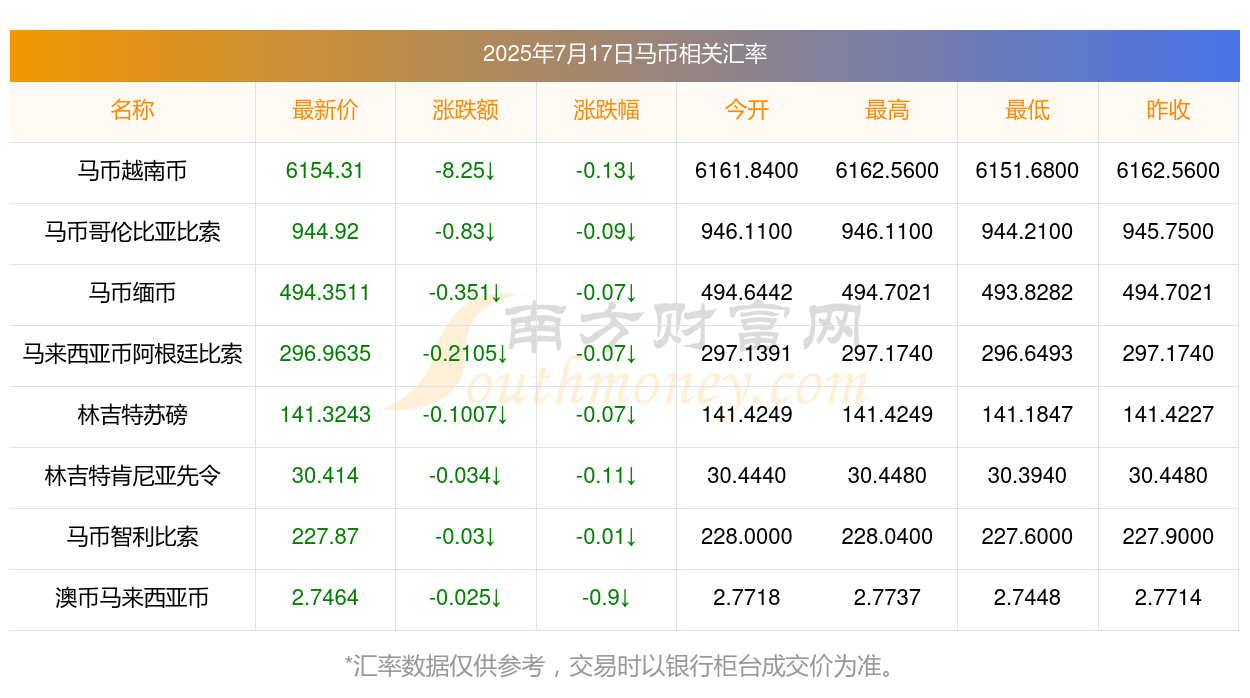The height and width of the screenshot is (698, 1250).
Task: Select low value 296.6493
Action: [x=1027, y=354]
